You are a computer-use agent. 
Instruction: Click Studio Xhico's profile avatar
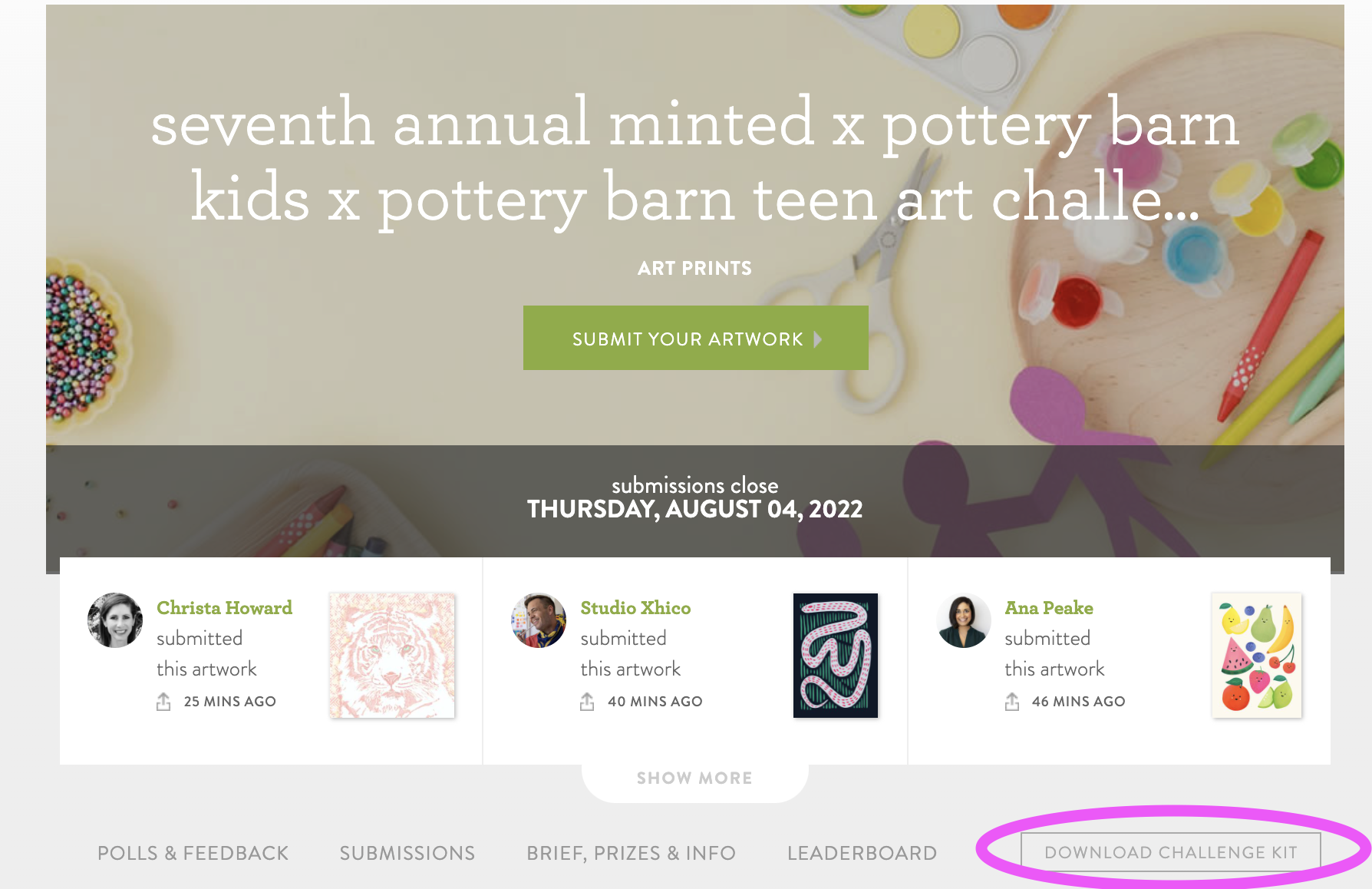click(539, 620)
